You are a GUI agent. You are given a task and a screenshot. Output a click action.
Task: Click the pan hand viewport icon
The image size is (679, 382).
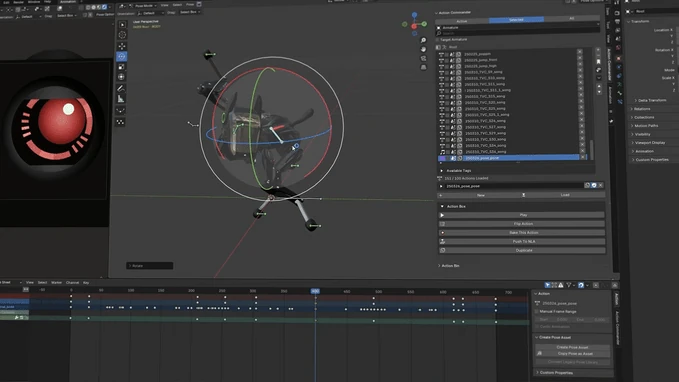pos(424,49)
